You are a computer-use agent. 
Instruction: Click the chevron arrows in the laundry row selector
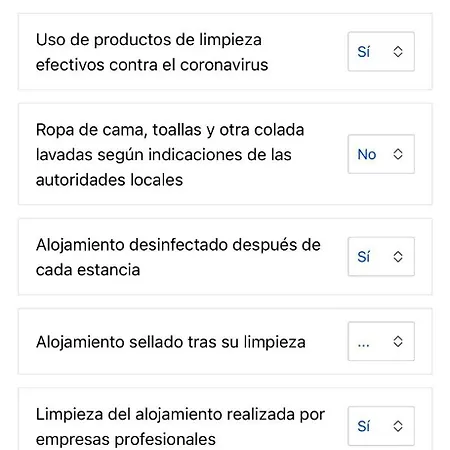tap(398, 154)
